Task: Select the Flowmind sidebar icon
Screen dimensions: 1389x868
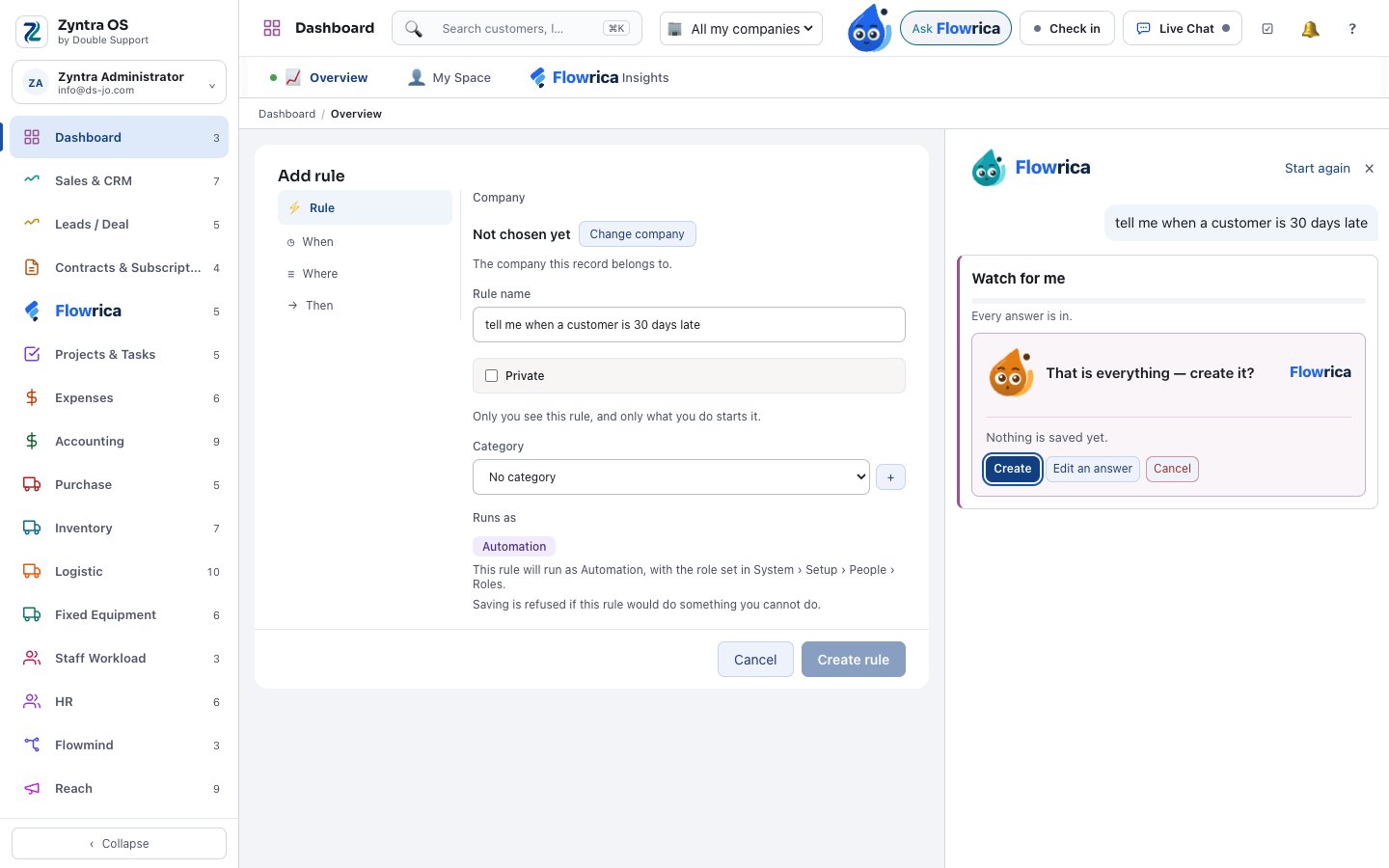Action: point(32,745)
